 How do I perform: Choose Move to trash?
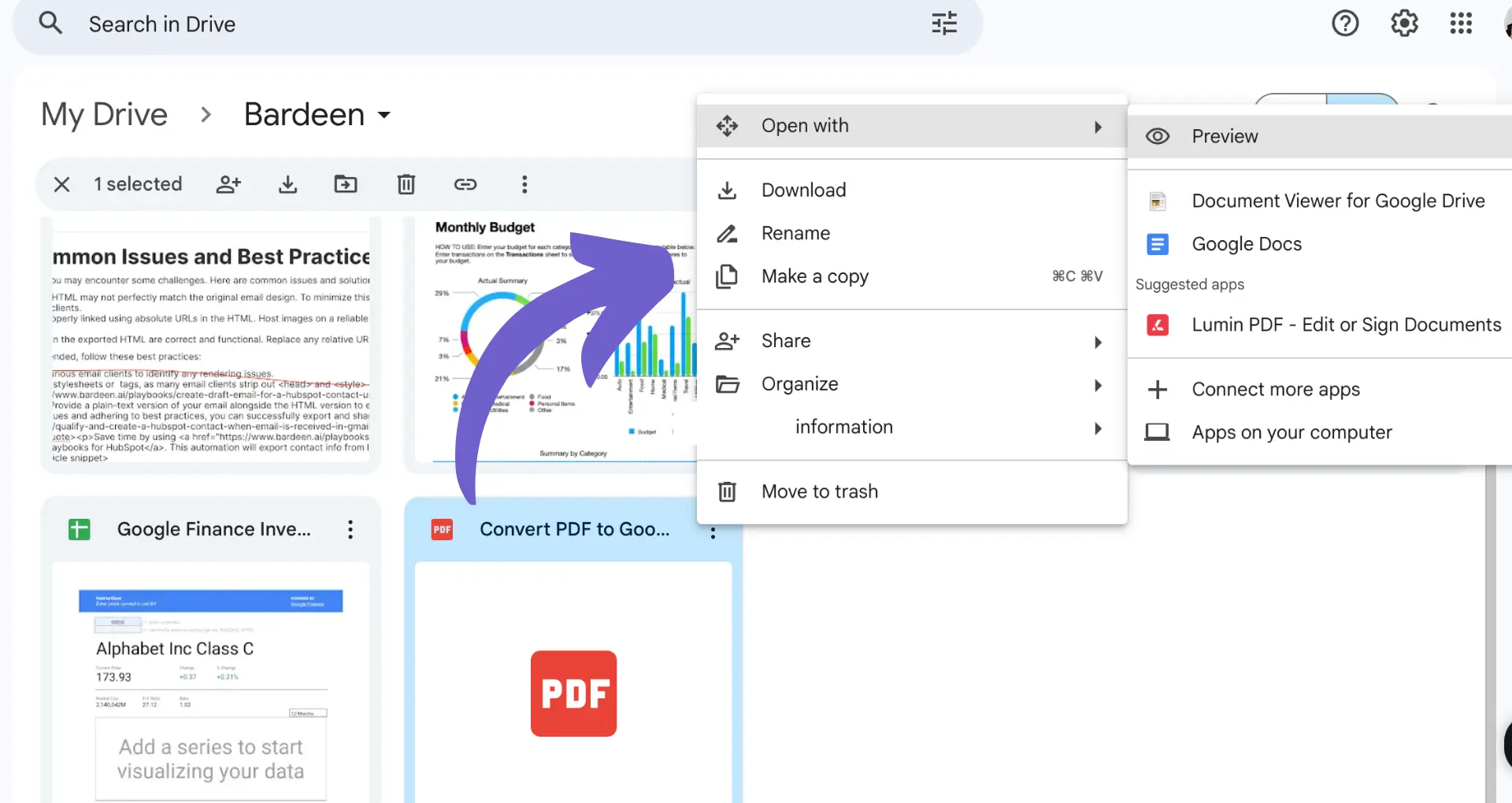[x=912, y=491]
